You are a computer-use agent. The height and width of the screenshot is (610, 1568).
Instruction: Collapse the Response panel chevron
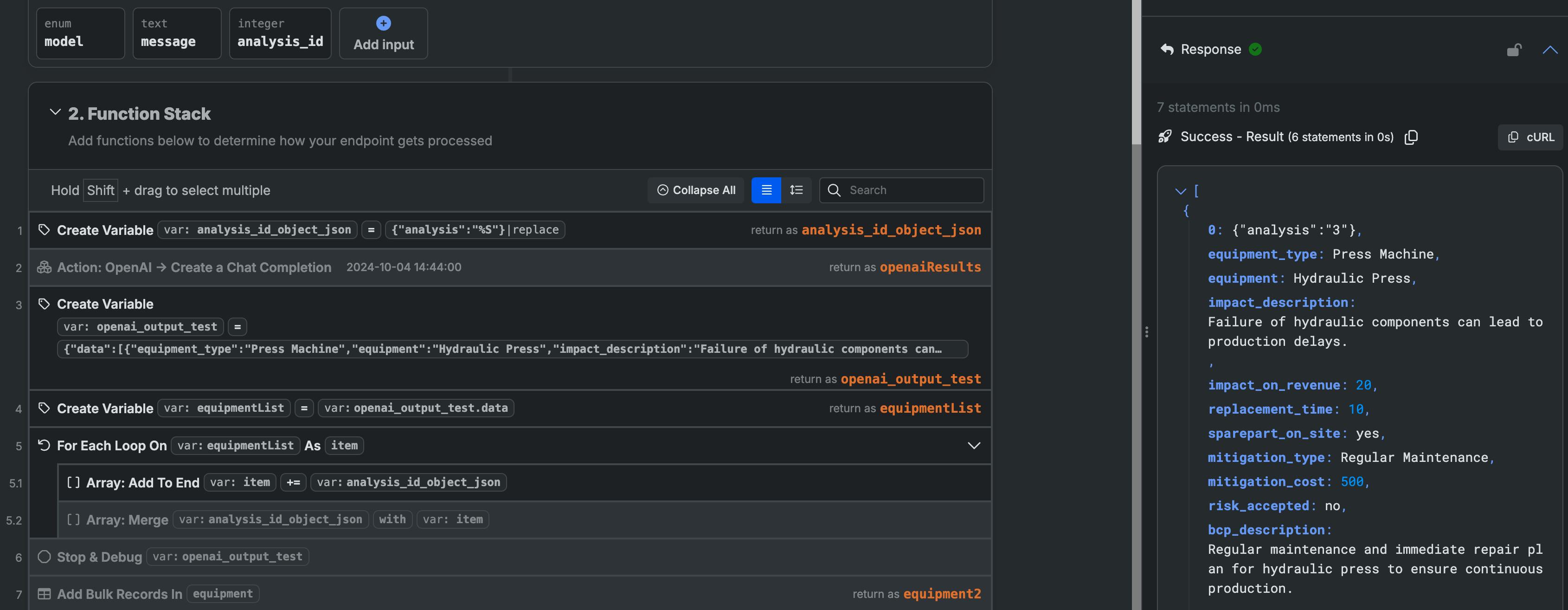coord(1550,50)
